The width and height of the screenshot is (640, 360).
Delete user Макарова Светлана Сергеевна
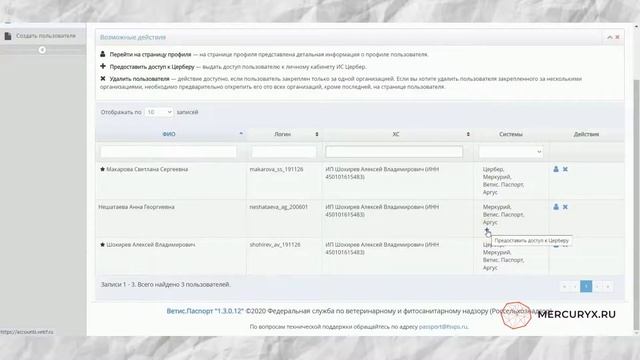click(565, 169)
